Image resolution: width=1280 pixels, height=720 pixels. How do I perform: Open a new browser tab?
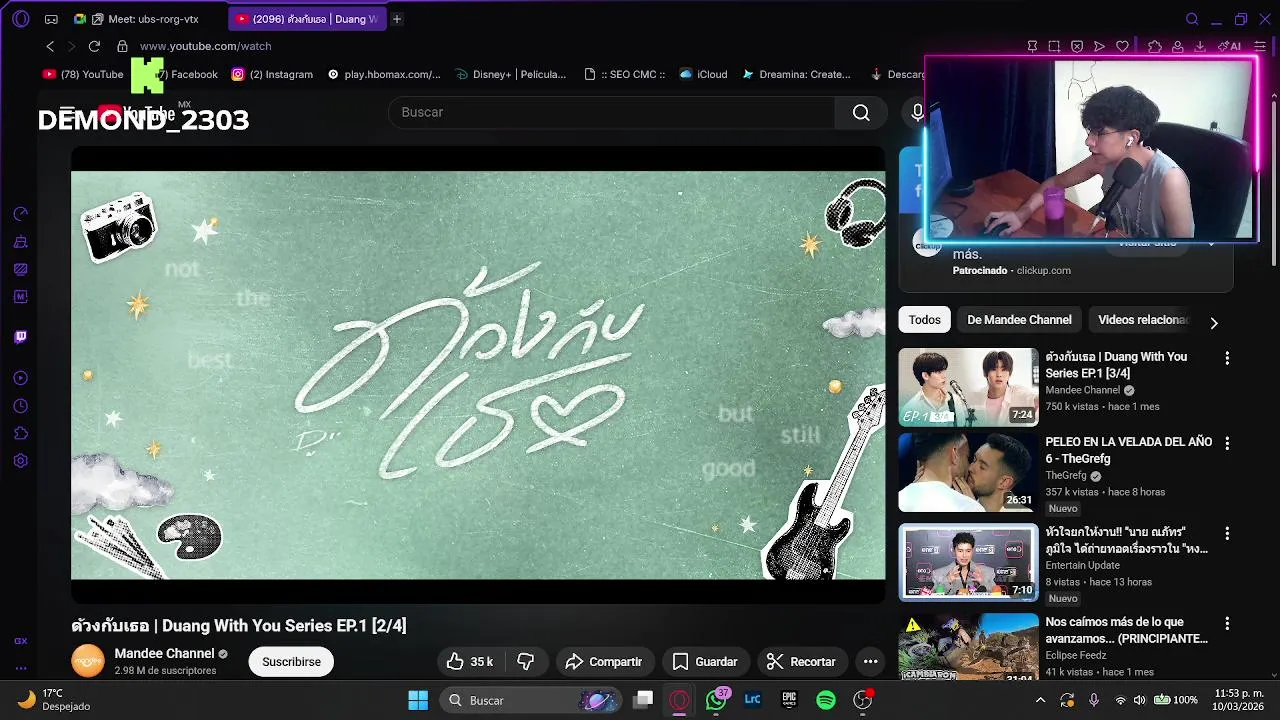click(x=397, y=19)
